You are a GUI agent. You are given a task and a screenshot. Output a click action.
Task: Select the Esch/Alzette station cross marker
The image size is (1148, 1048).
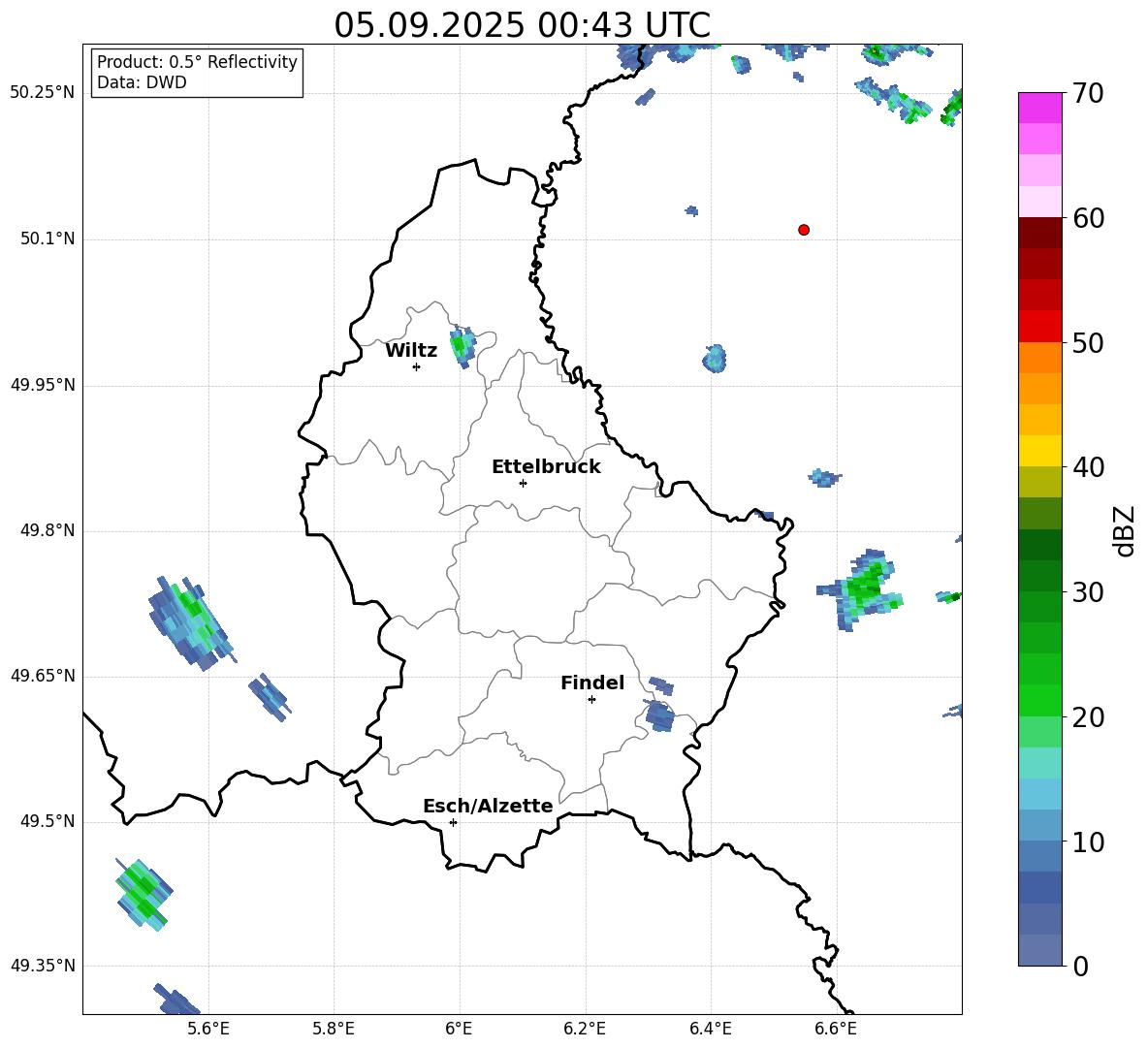(453, 822)
